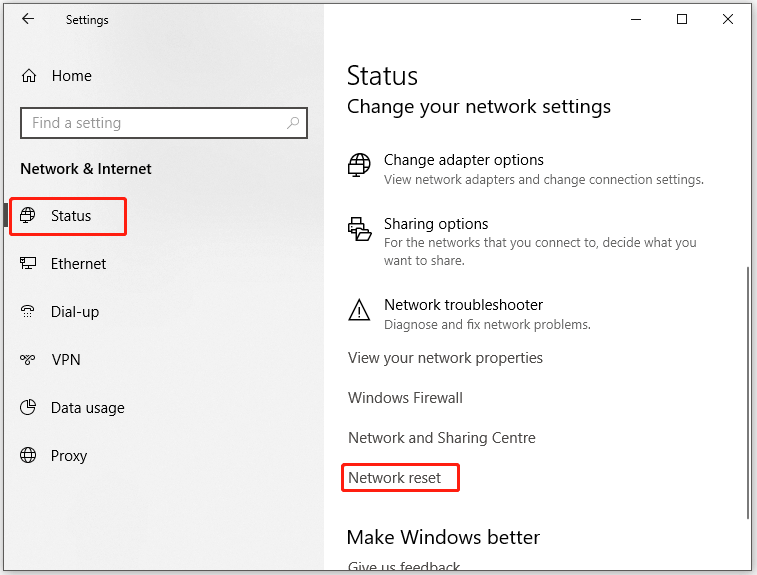Click the search magnifier icon
Viewport: 757px width, 575px height.
coord(293,123)
